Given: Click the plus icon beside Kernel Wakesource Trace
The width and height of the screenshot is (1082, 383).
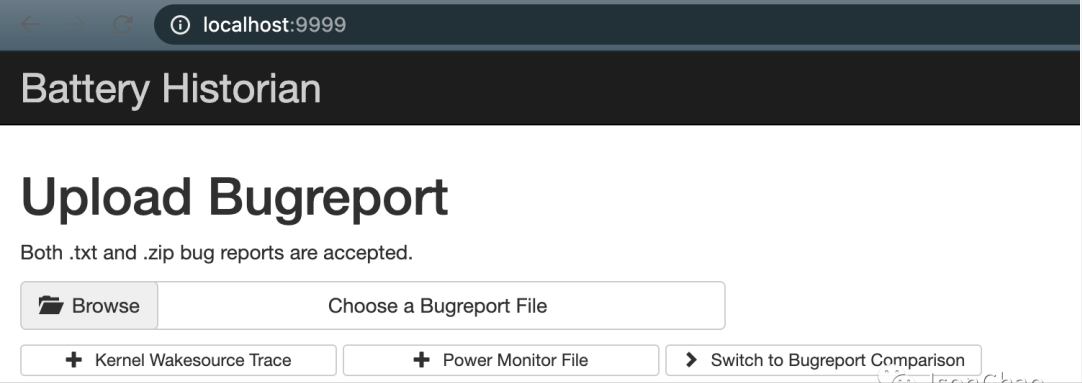Looking at the screenshot, I should [73, 360].
